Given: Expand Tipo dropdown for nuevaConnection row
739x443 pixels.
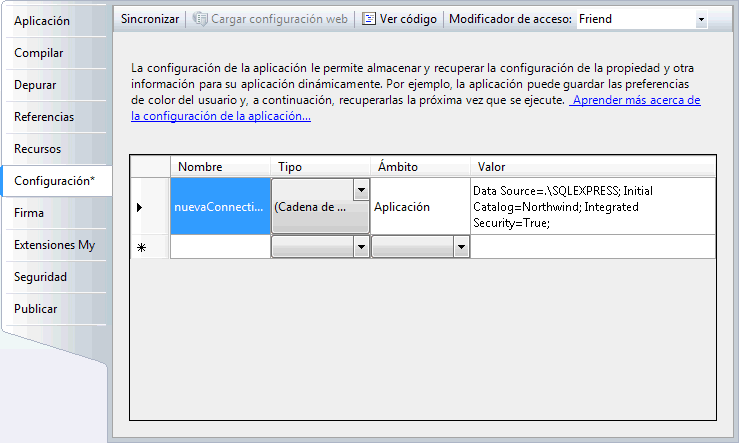Looking at the screenshot, I should click(360, 190).
